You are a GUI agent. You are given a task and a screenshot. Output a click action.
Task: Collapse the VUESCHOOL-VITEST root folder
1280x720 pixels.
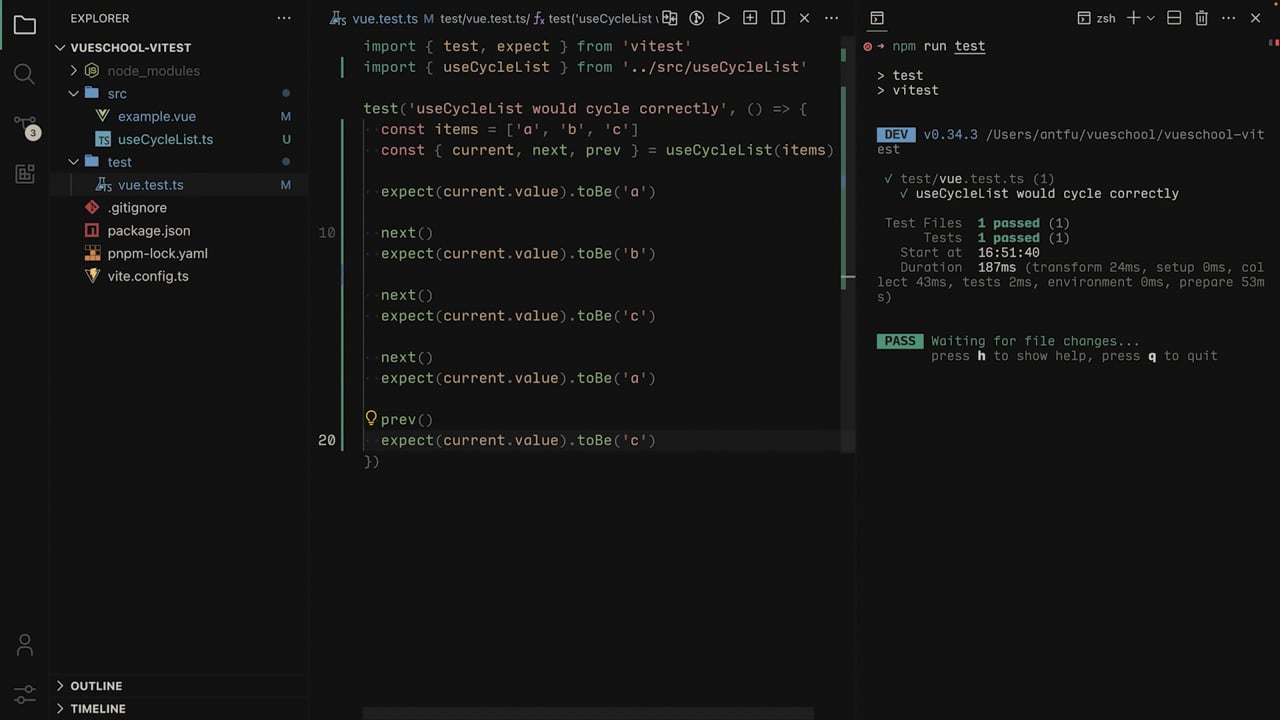click(60, 47)
